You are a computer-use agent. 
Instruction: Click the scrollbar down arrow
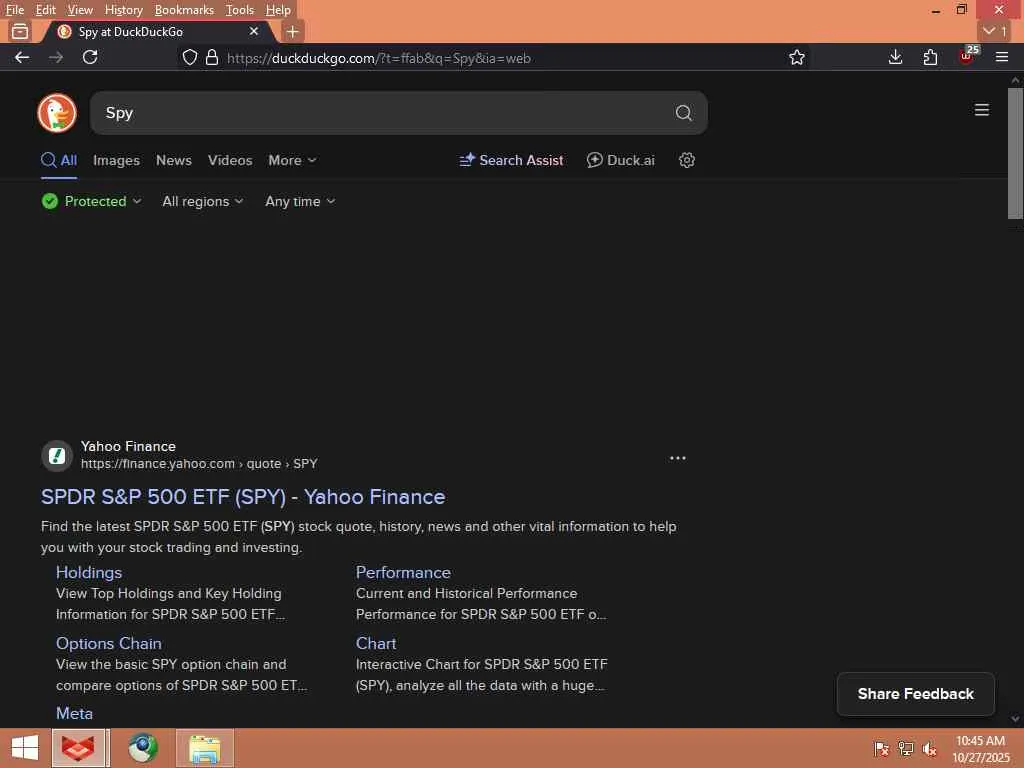(1015, 719)
